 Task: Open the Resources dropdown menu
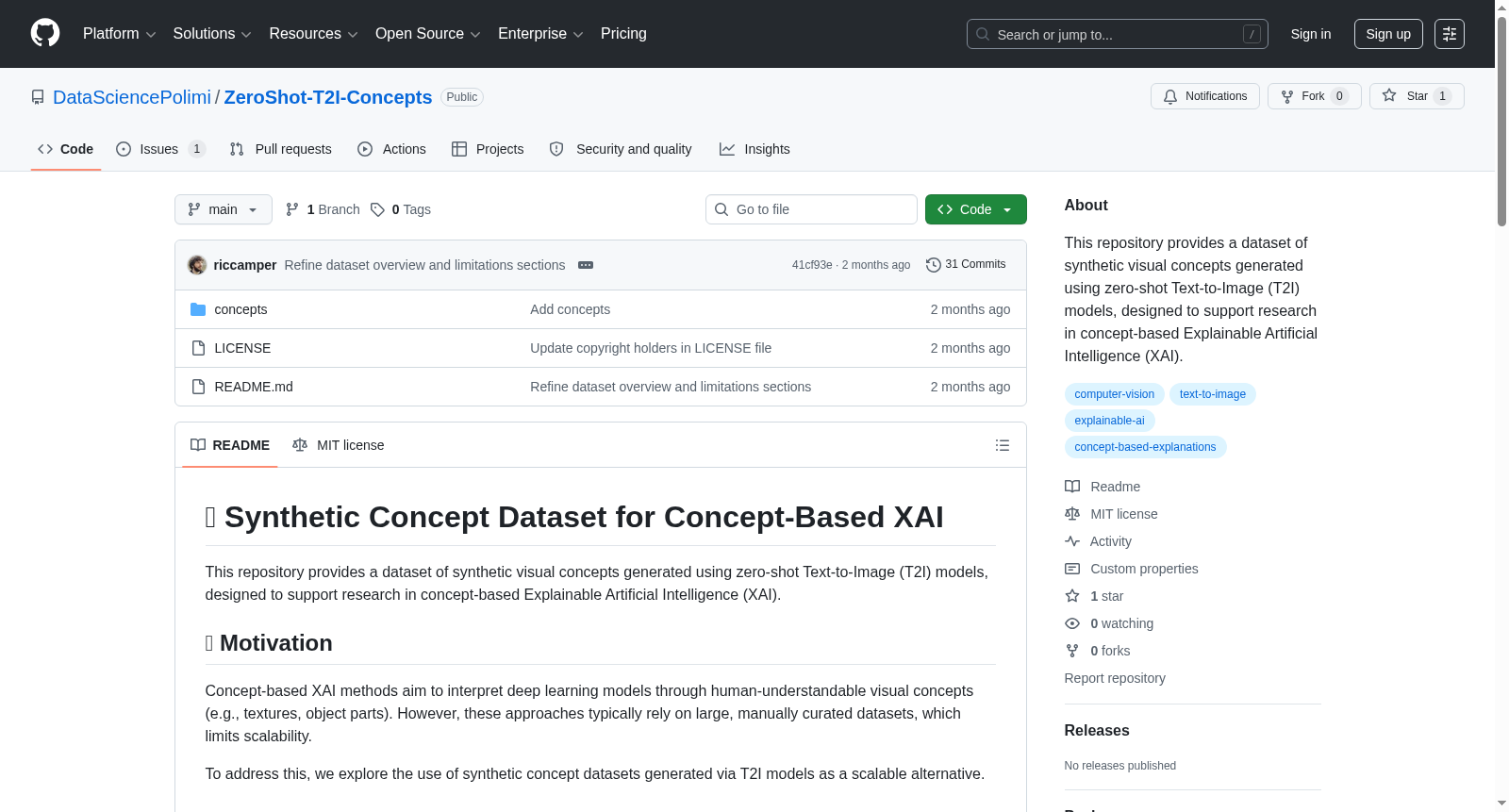click(x=313, y=34)
